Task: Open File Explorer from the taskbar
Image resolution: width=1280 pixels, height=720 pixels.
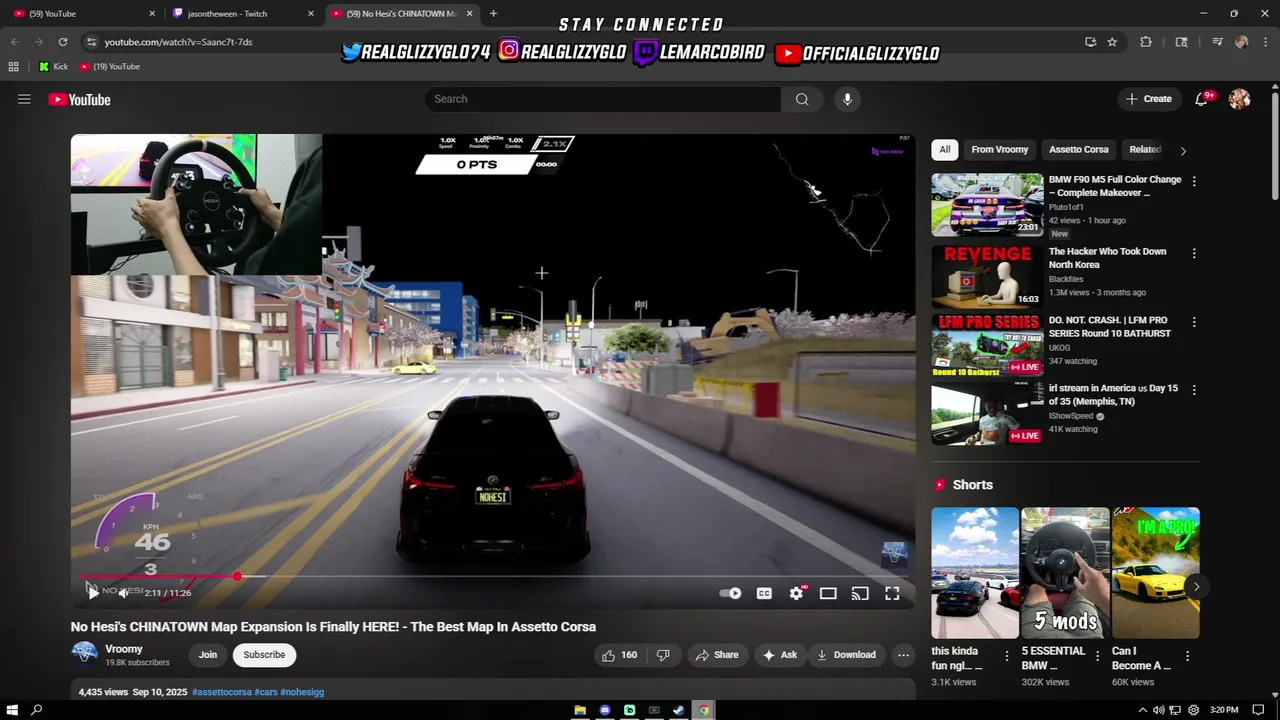Action: (580, 710)
